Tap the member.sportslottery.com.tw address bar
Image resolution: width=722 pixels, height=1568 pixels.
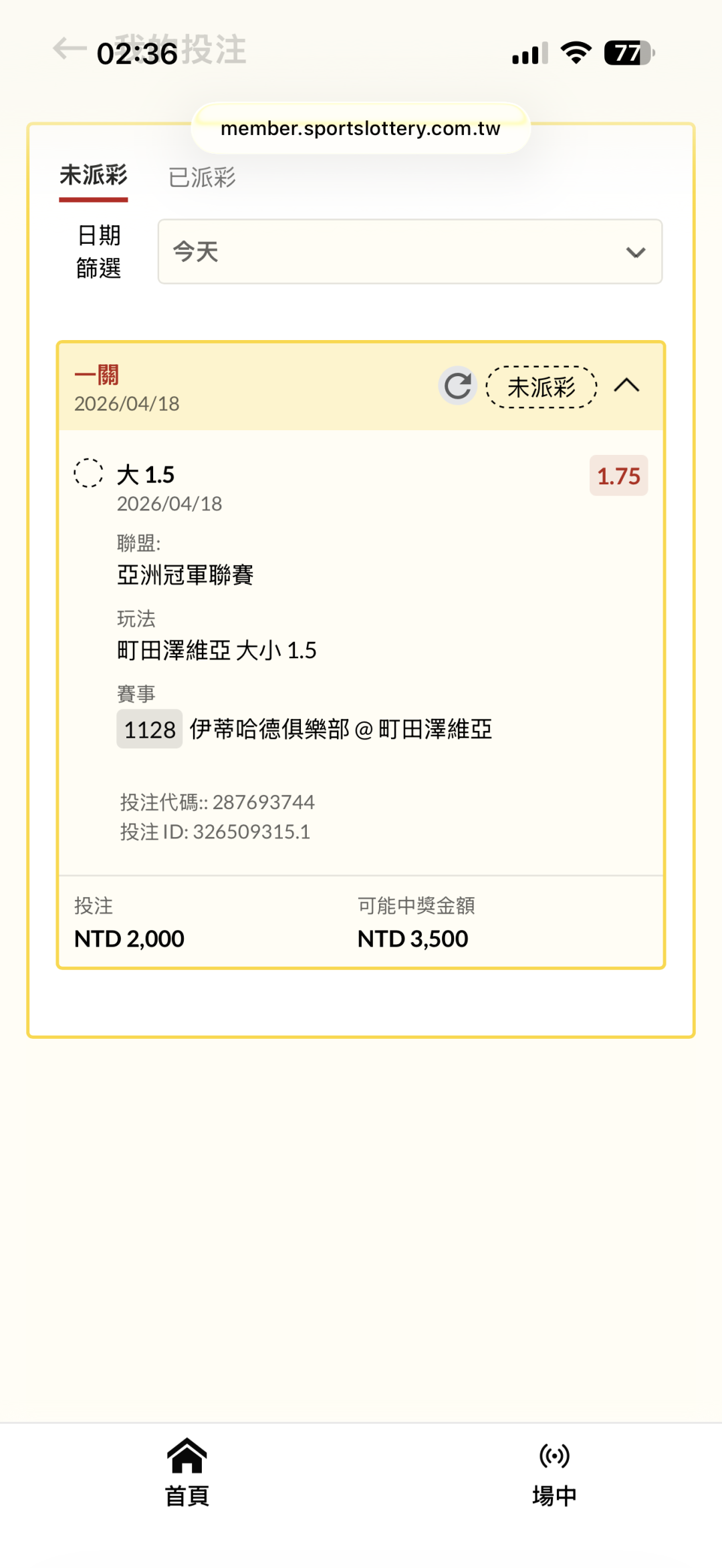click(x=360, y=128)
